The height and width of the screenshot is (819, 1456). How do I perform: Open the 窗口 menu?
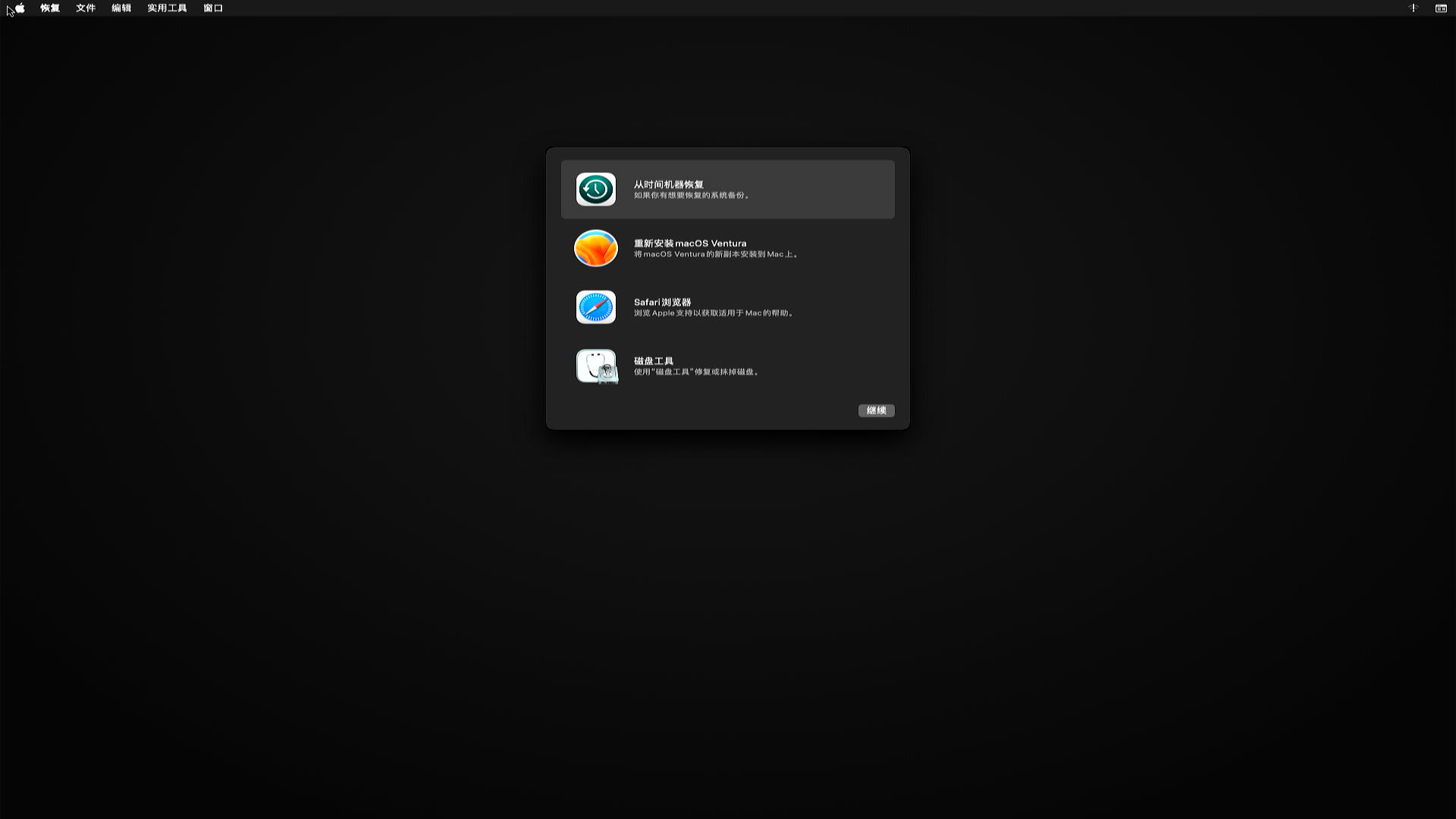click(x=213, y=8)
